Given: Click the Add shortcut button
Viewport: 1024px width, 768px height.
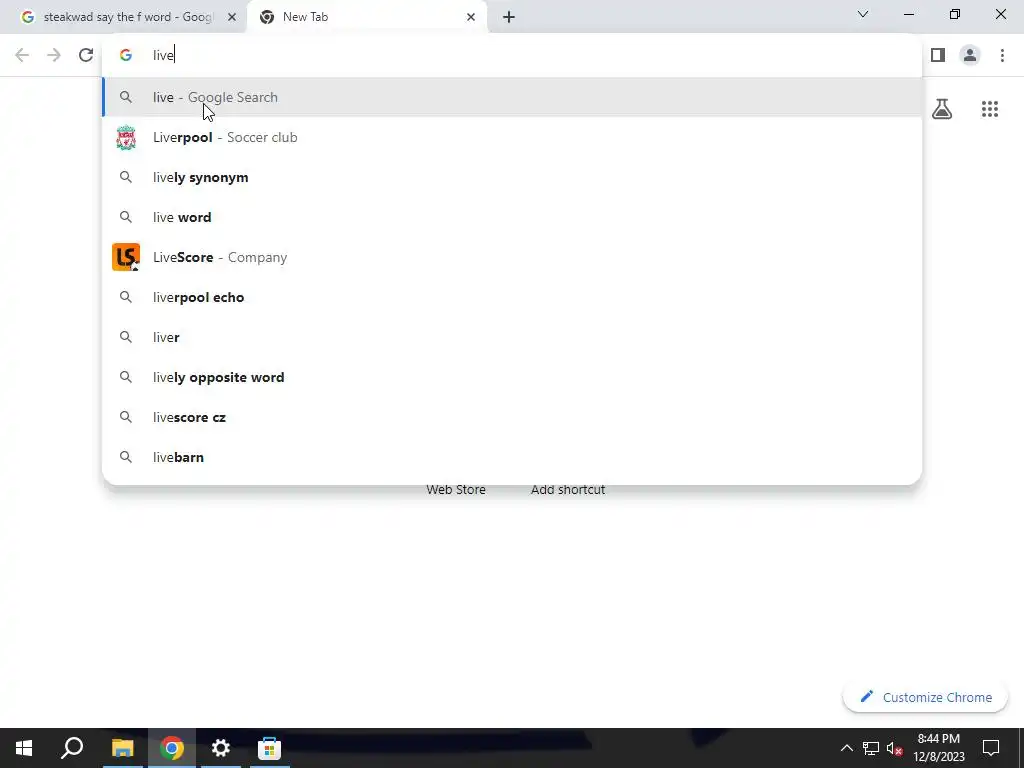Looking at the screenshot, I should (568, 490).
